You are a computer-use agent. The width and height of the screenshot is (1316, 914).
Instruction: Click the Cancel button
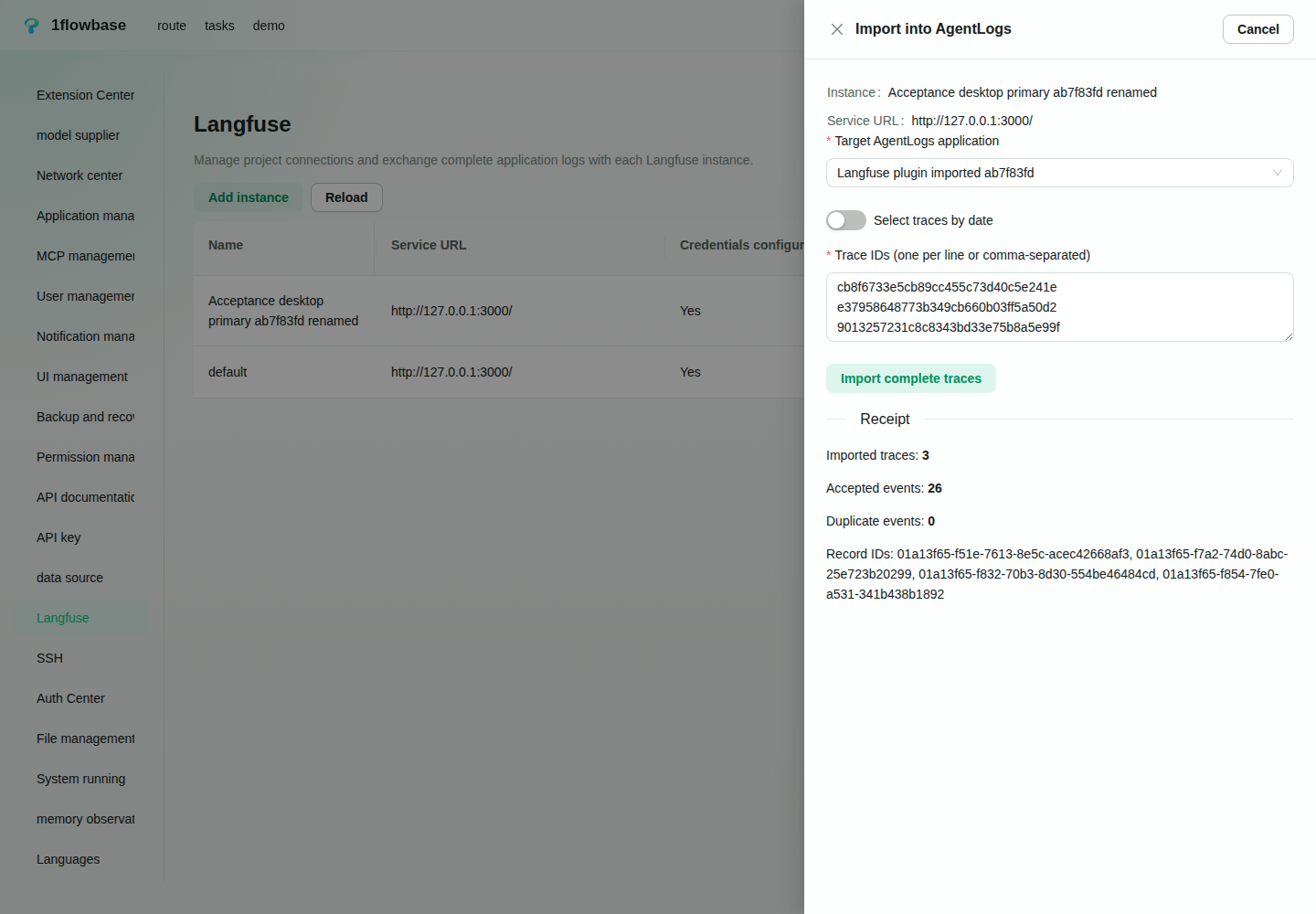tap(1258, 29)
